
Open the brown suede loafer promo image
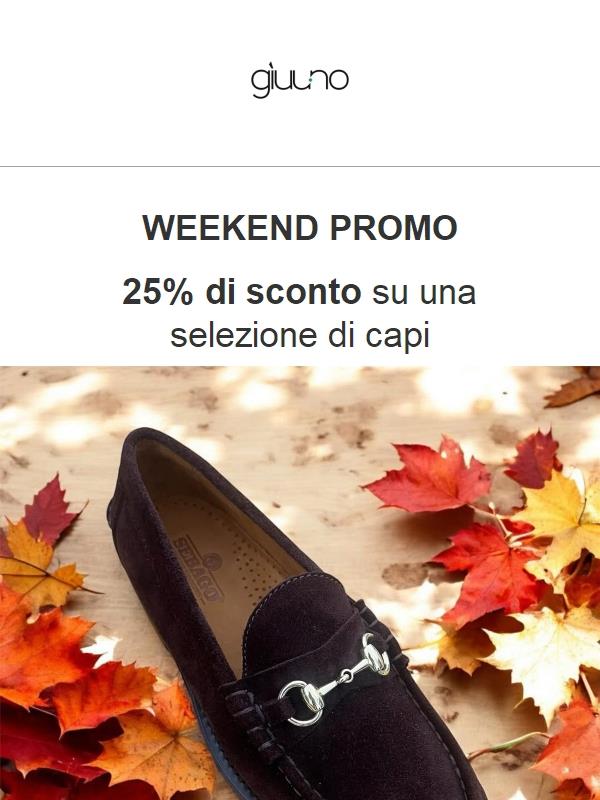click(x=300, y=583)
